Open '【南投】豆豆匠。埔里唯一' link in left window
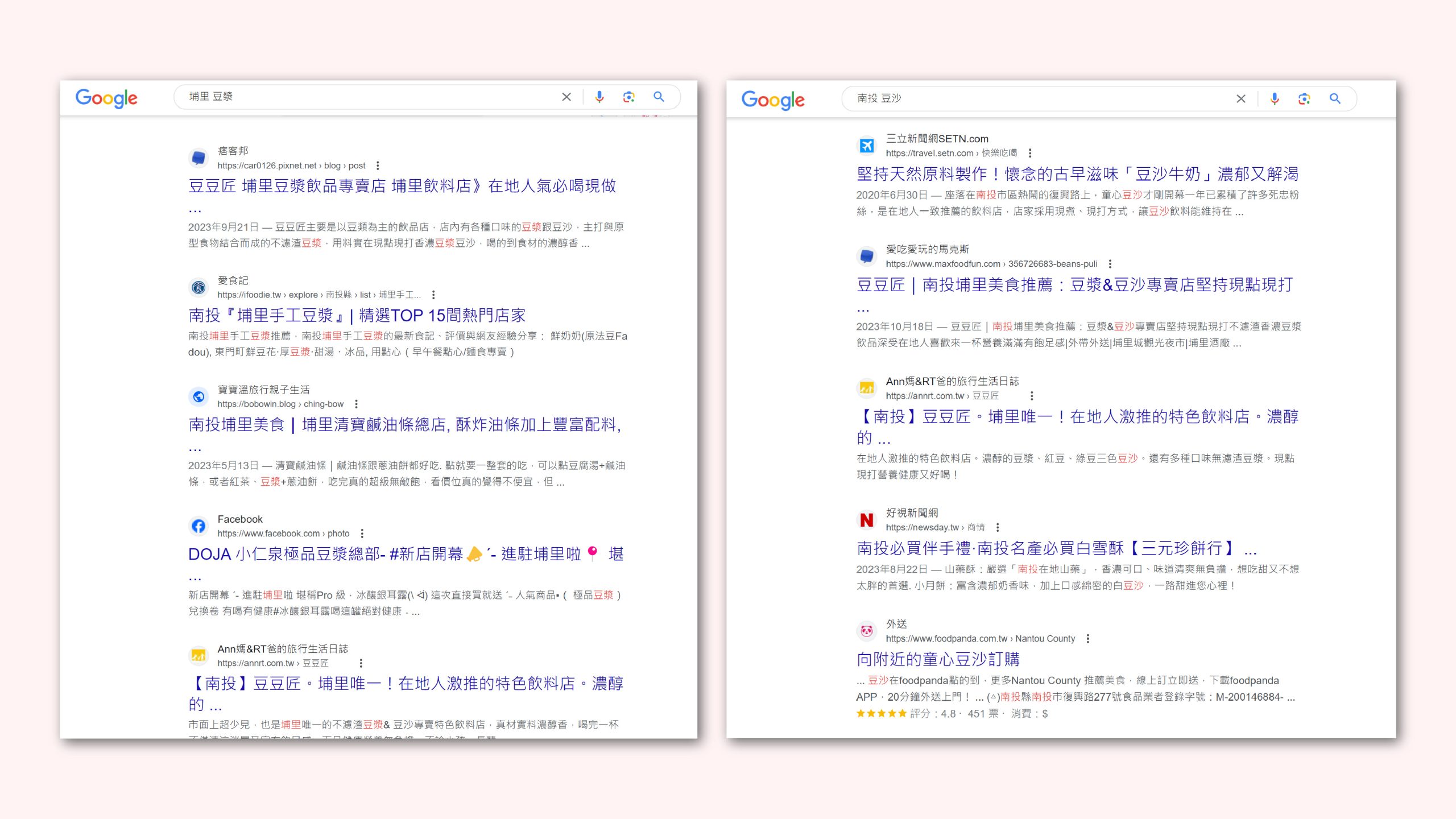The width and height of the screenshot is (1456, 819). click(x=406, y=684)
